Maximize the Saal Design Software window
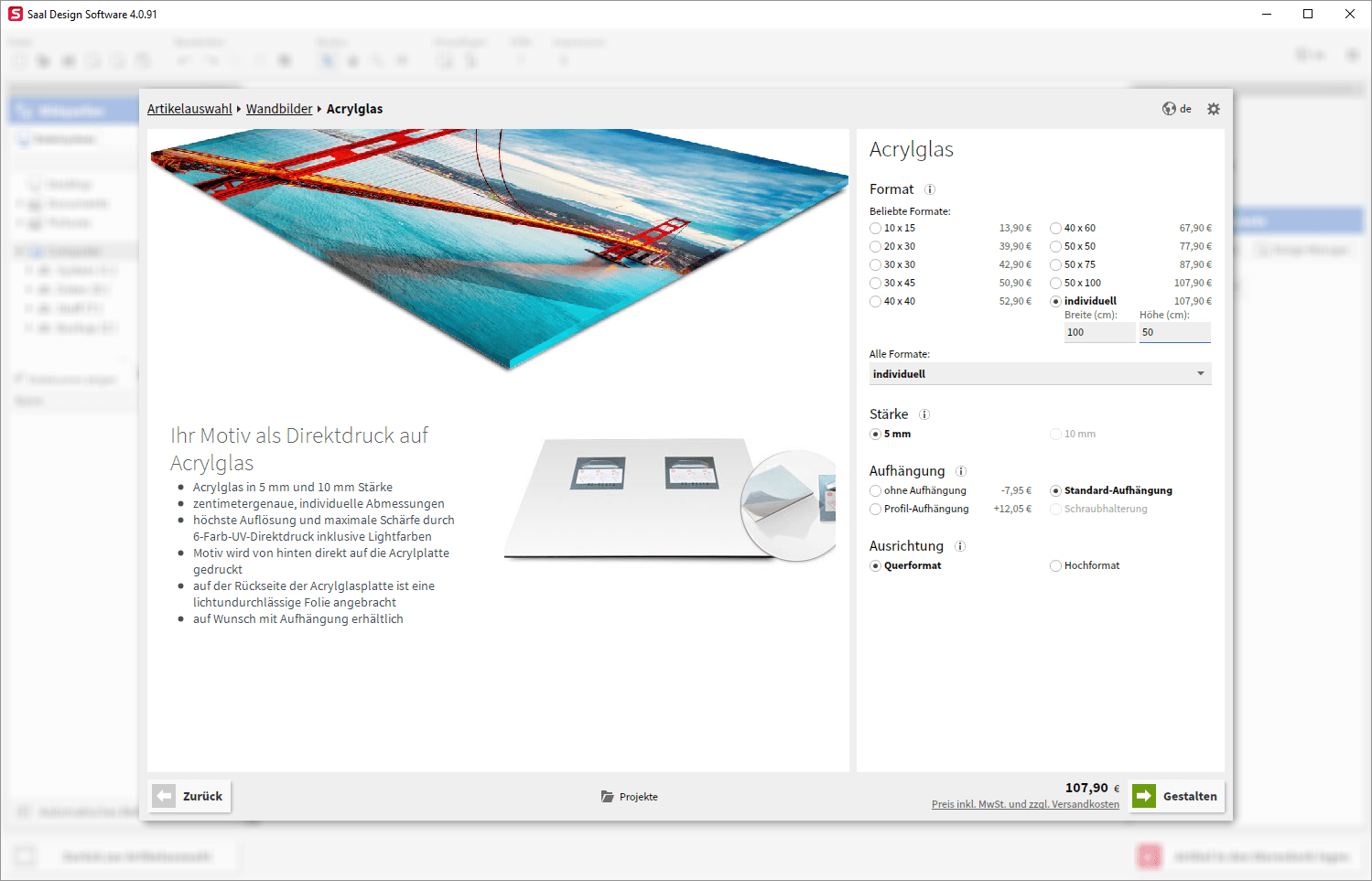Viewport: 1372px width, 881px height. tap(1308, 14)
